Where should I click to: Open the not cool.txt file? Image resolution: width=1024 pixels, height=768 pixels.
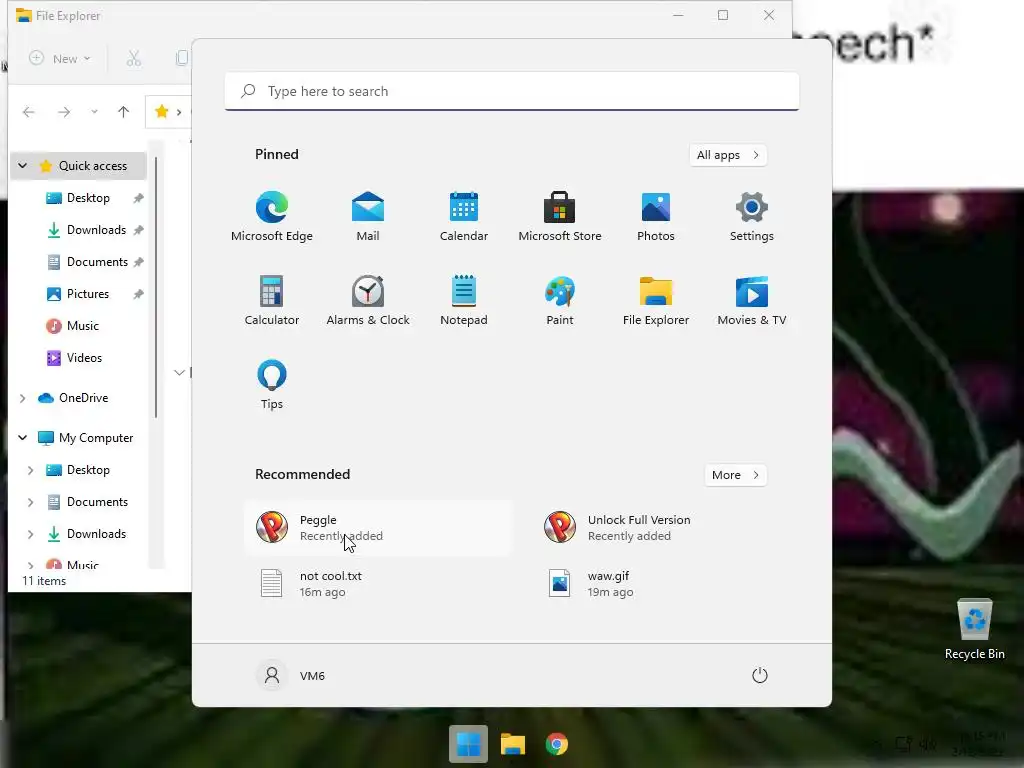[379, 584]
